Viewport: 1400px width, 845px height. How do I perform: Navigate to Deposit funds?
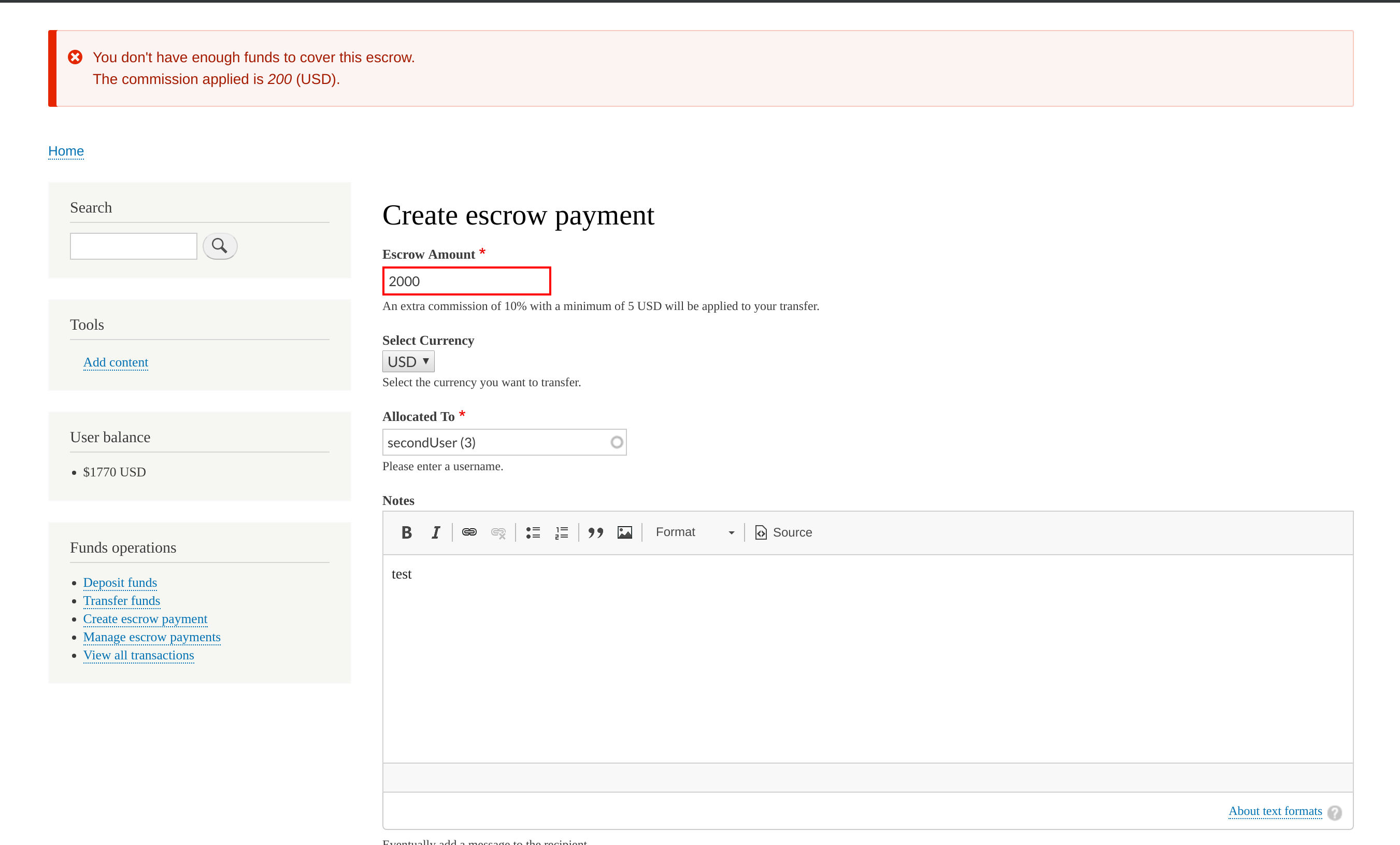(x=120, y=582)
